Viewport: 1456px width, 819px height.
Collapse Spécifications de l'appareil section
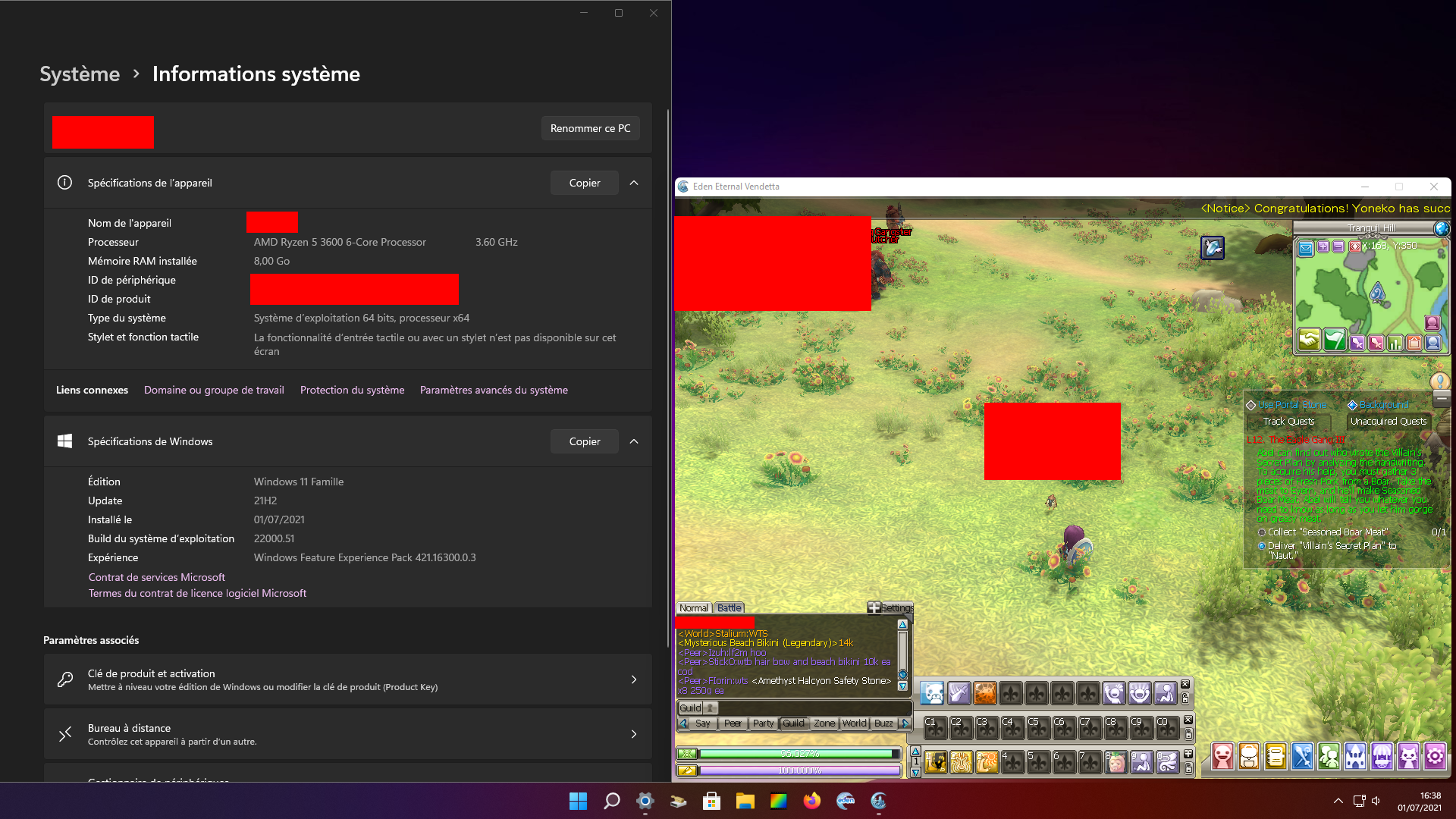tap(634, 183)
